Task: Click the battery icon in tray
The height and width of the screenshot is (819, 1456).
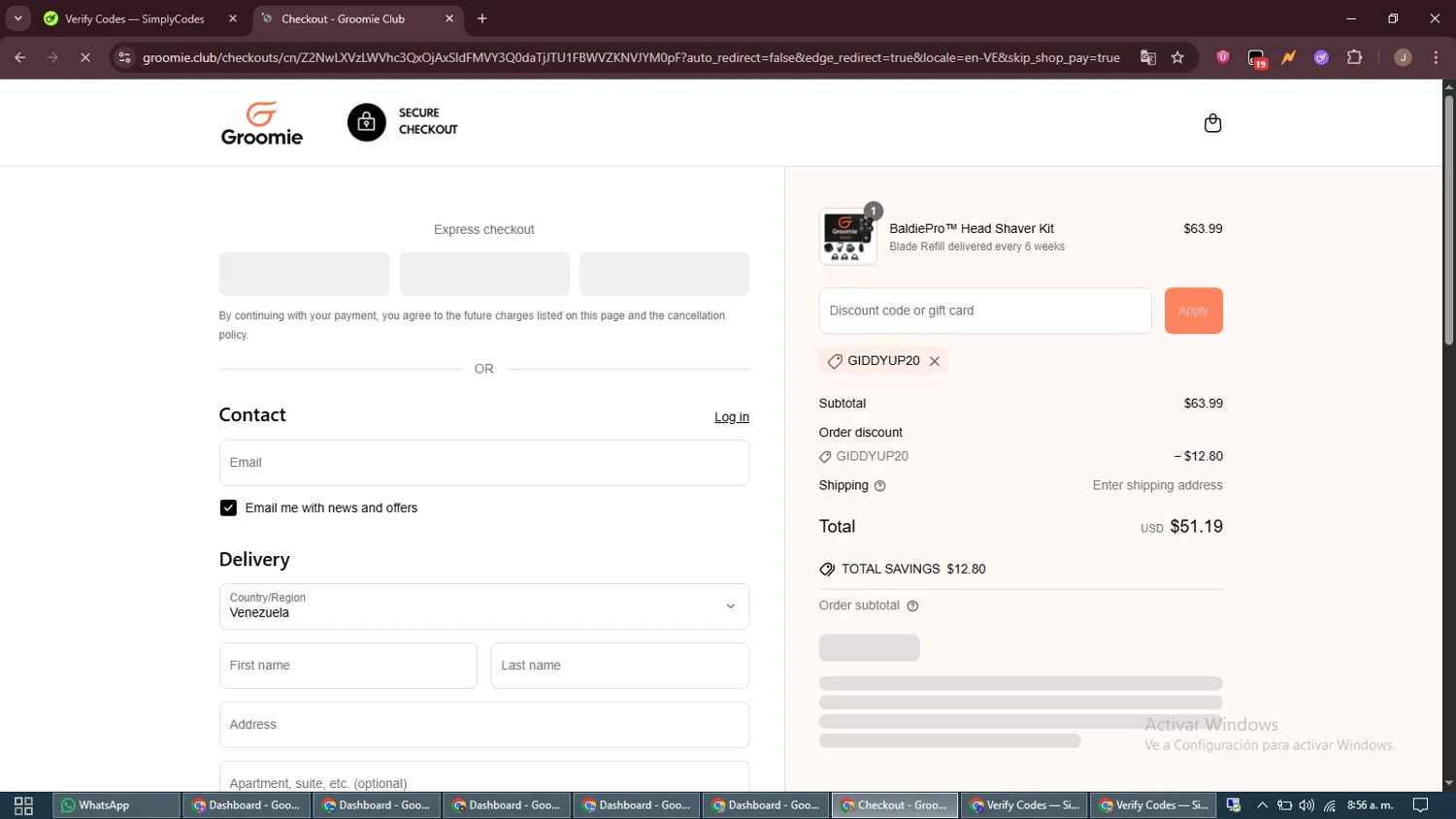Action: click(1284, 805)
